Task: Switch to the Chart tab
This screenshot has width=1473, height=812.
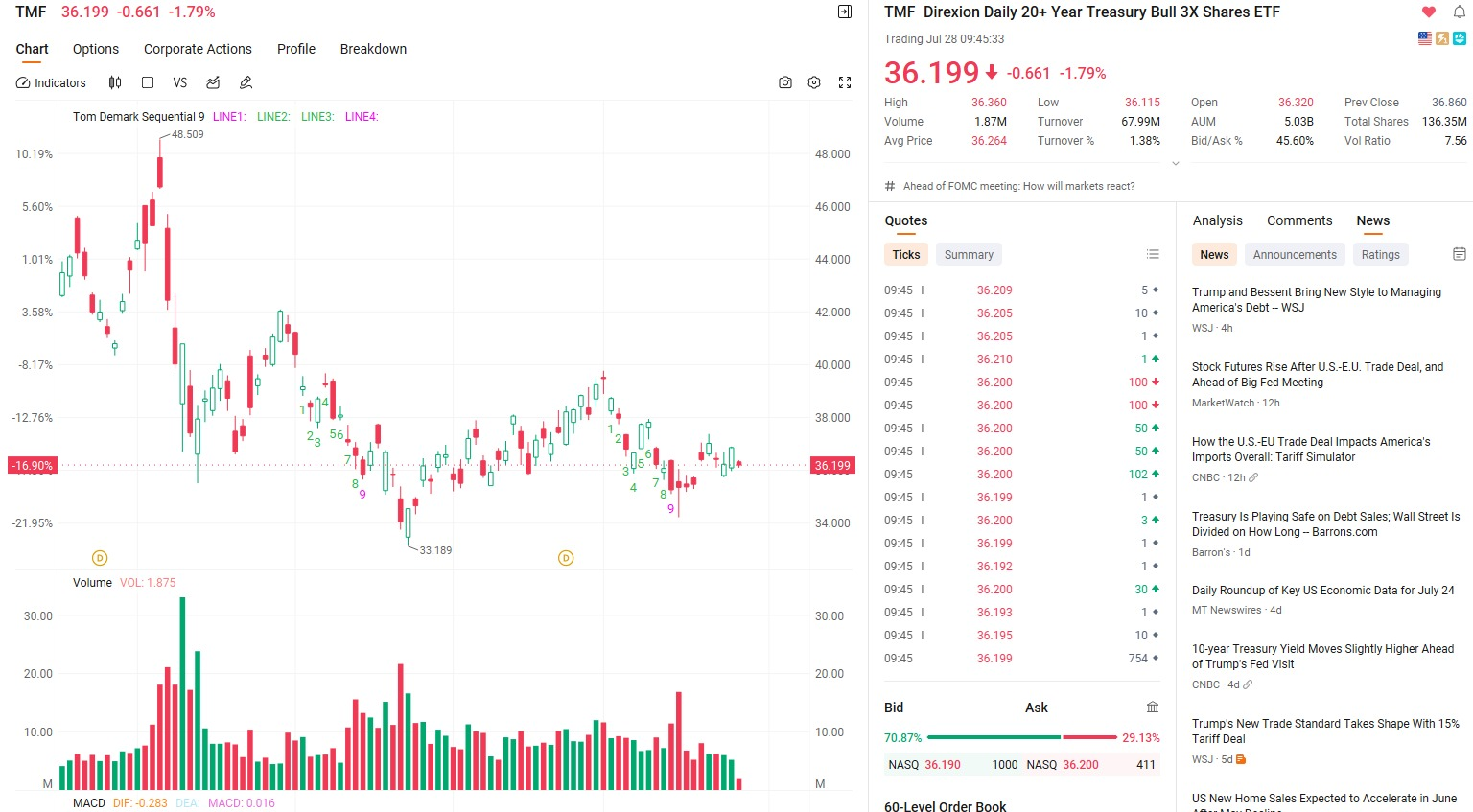Action: (x=32, y=49)
